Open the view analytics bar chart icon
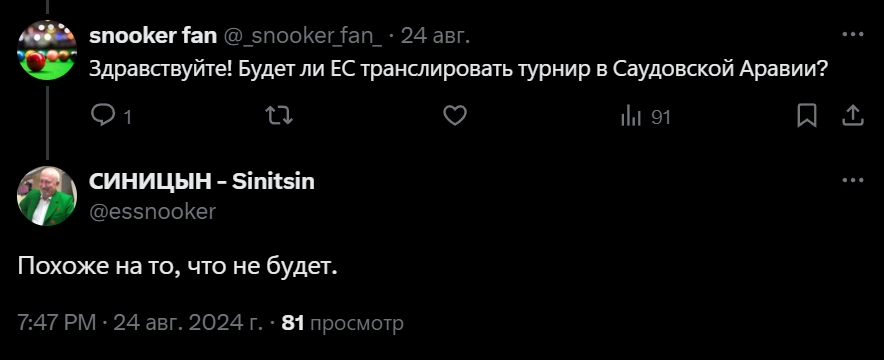Viewport: 884px width, 360px height. pyautogui.click(x=631, y=117)
